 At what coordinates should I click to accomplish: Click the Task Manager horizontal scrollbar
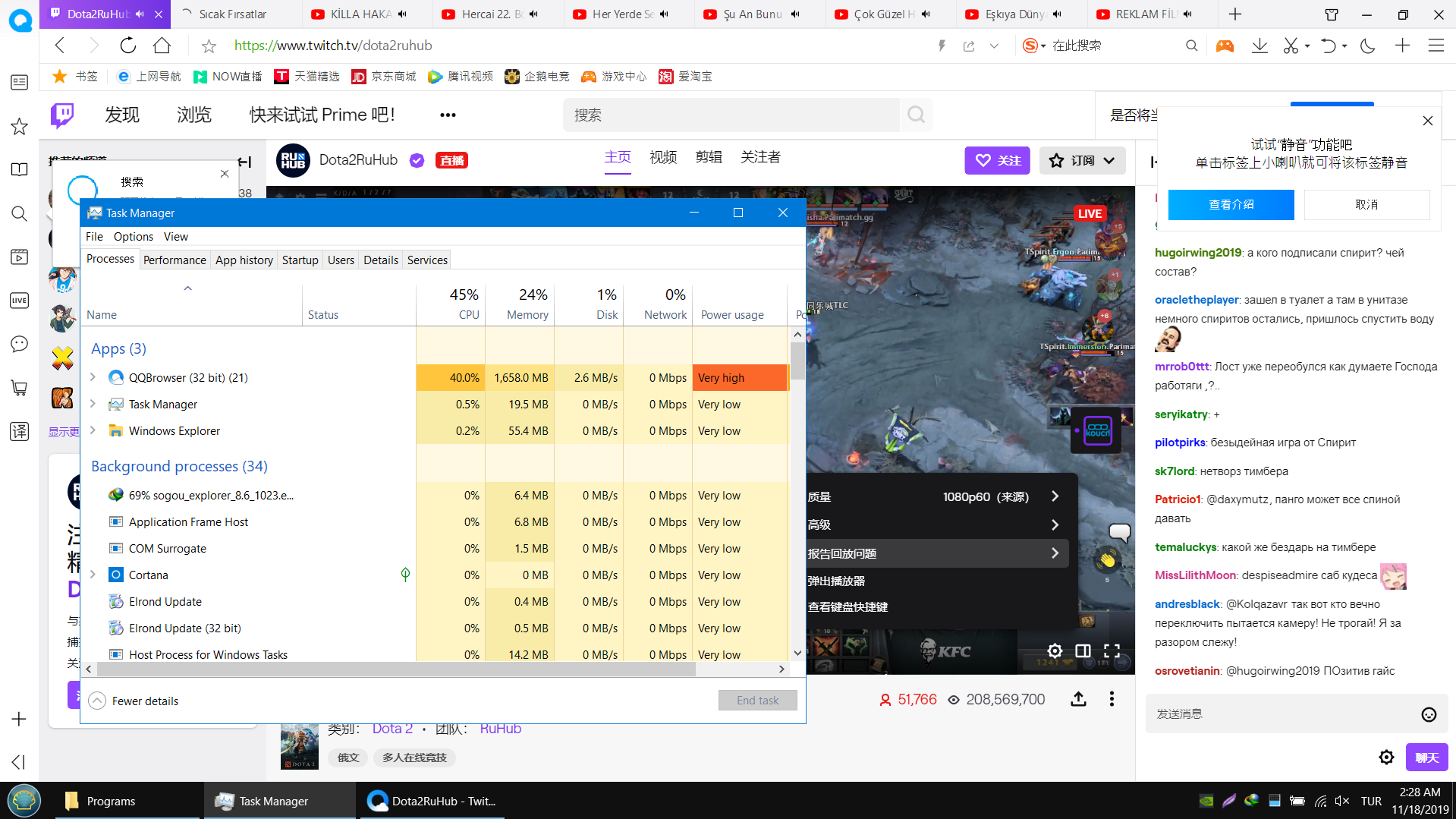point(396,669)
